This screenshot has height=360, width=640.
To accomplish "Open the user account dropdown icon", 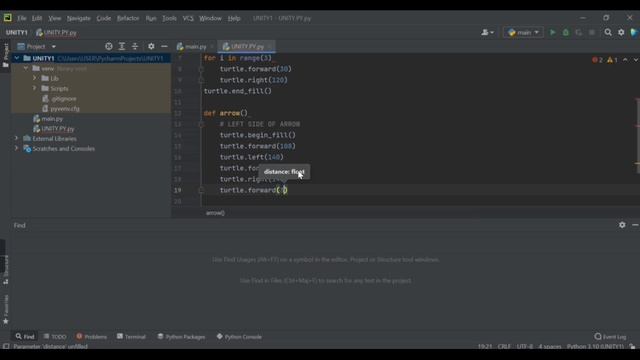I will [487, 32].
